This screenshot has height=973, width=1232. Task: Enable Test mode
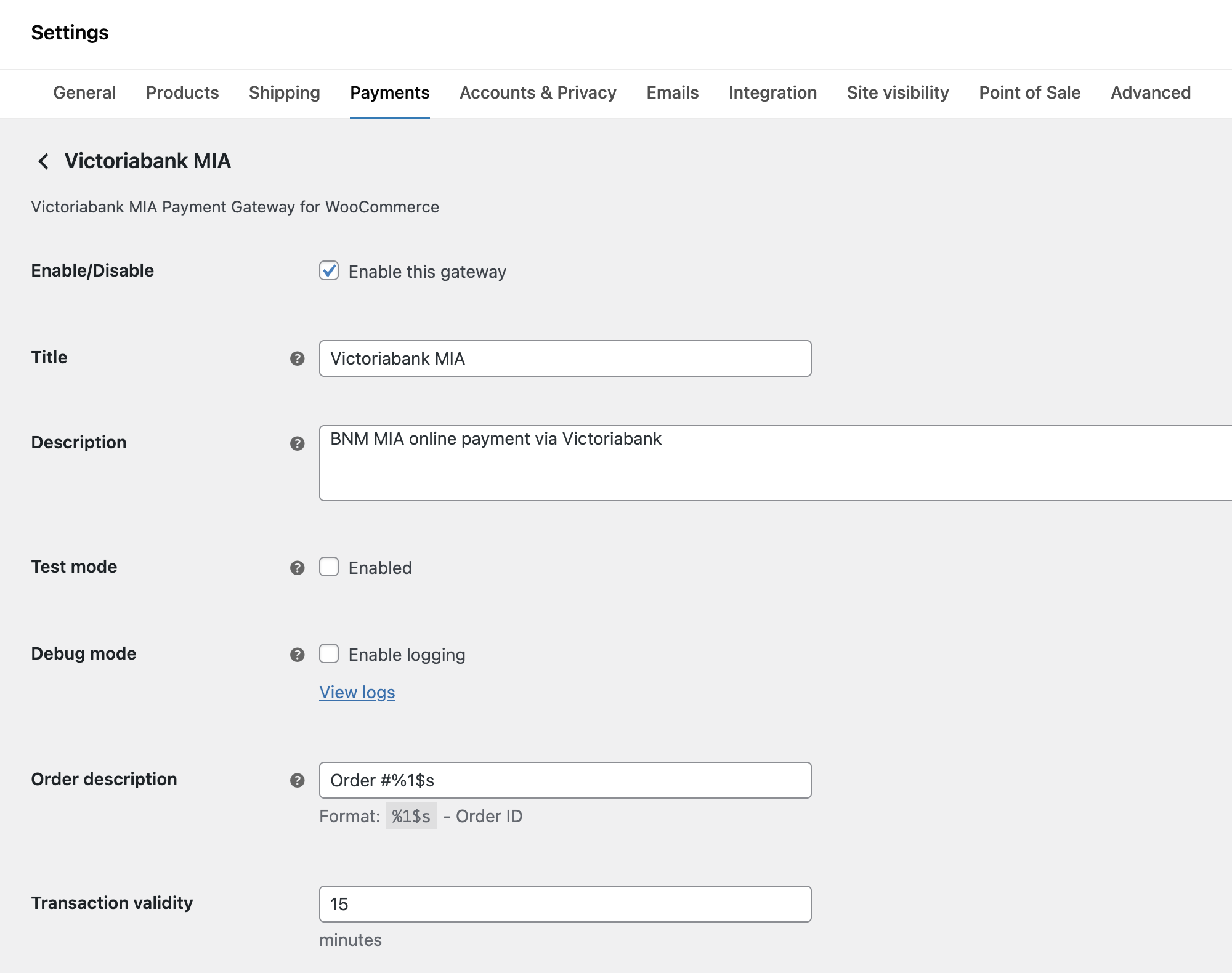[x=329, y=567]
